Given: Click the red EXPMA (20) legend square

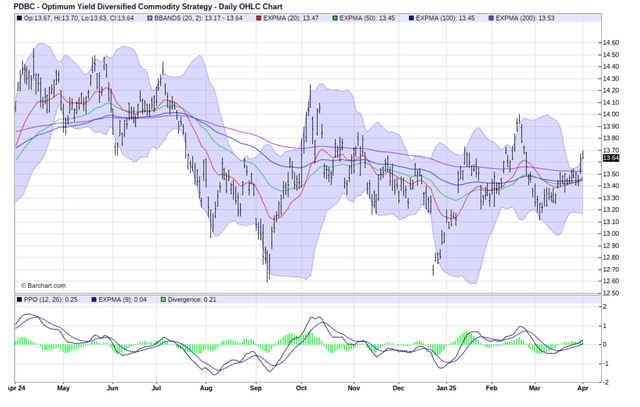Looking at the screenshot, I should coord(259,18).
